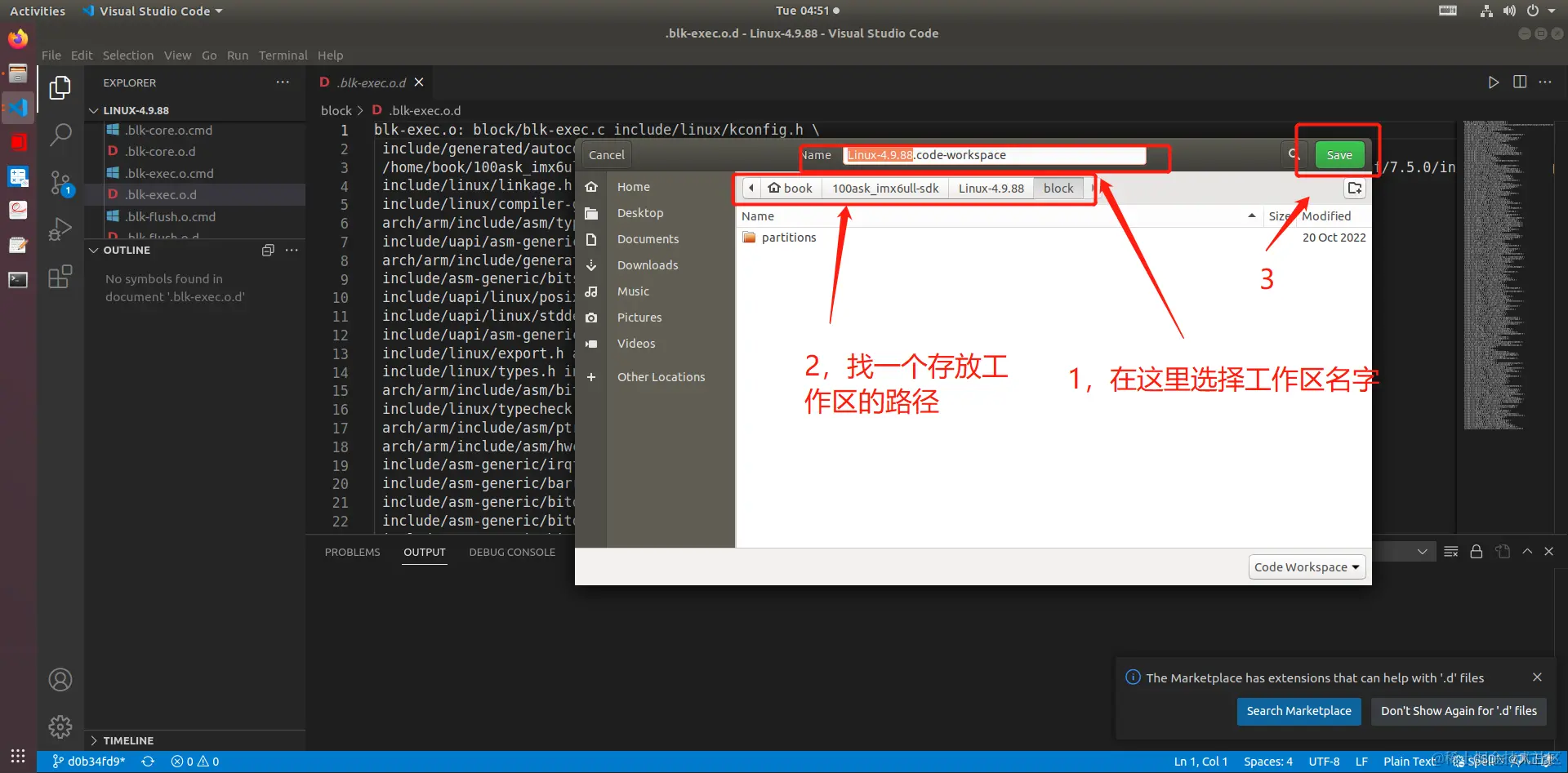Synchronize changes from the status bar
Viewport: 1568px width, 773px height.
tap(148, 762)
